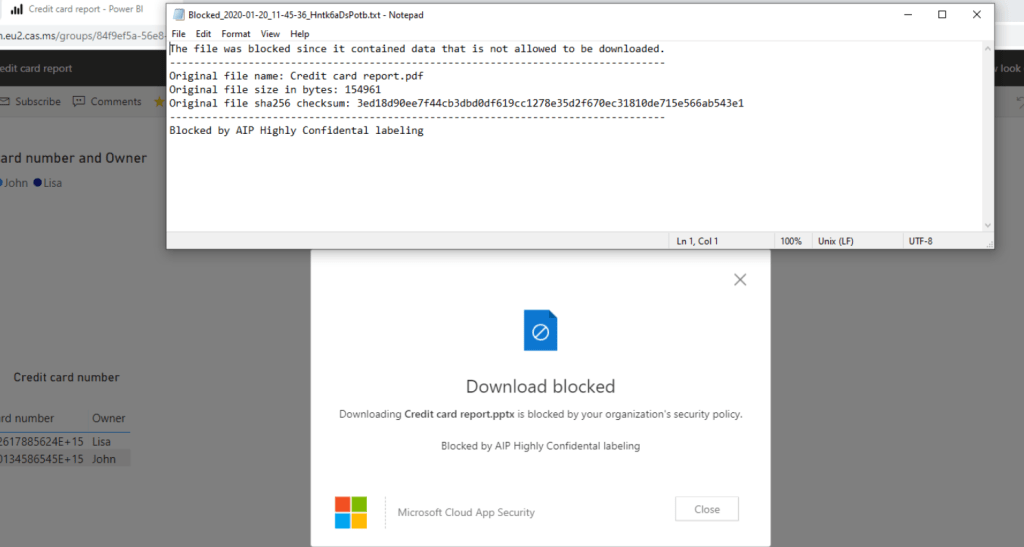Viewport: 1024px width, 547px height.
Task: Select the Lisa legend dot
Action: 37,183
